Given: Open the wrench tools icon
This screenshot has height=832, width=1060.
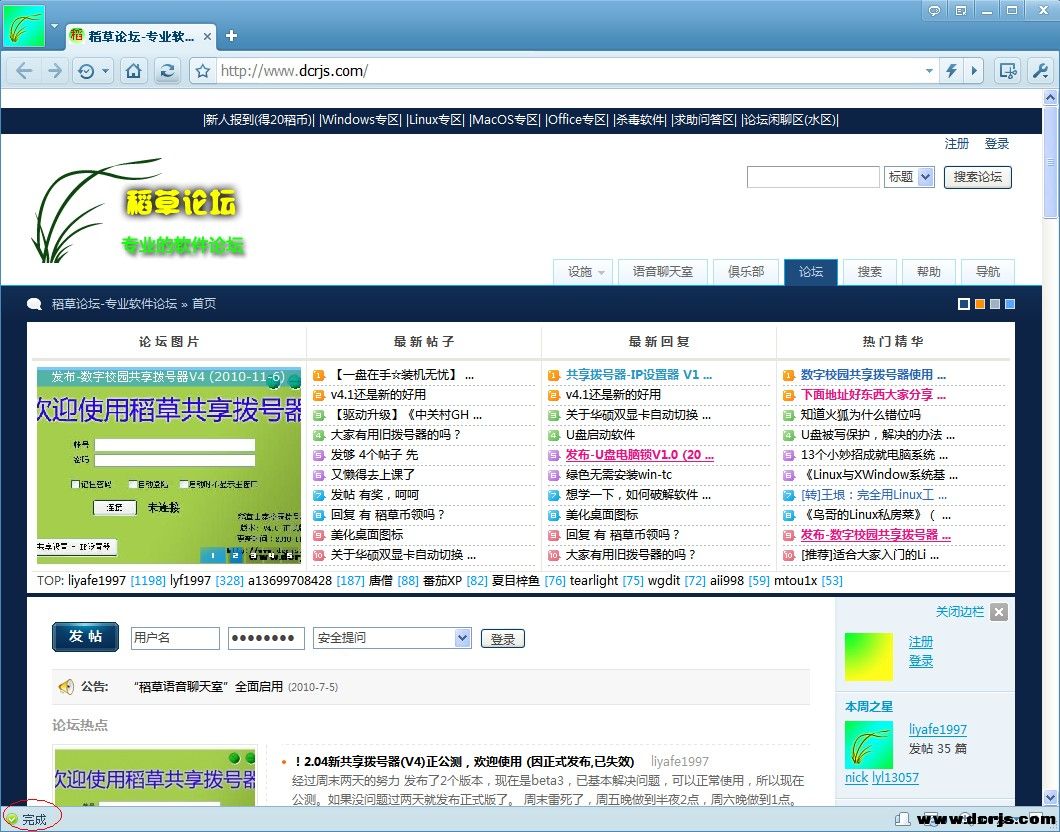Looking at the screenshot, I should coord(1039,71).
